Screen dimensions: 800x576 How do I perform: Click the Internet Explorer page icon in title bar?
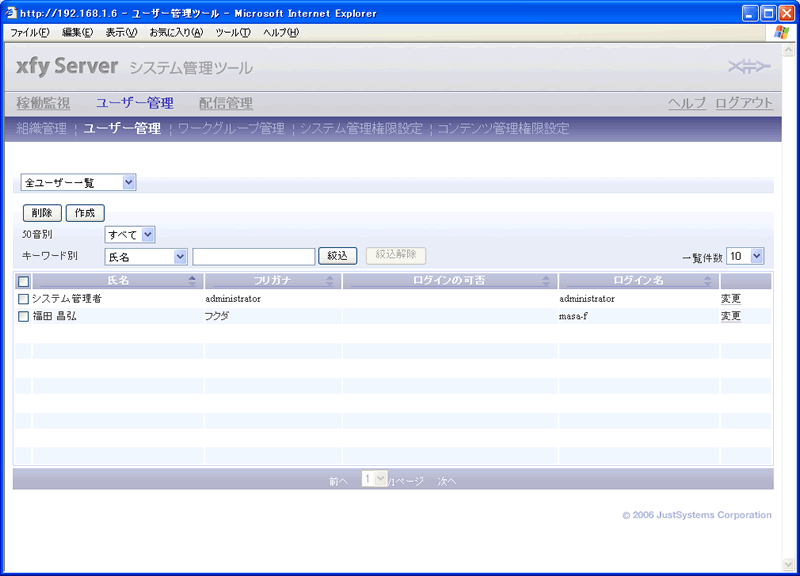[11, 13]
